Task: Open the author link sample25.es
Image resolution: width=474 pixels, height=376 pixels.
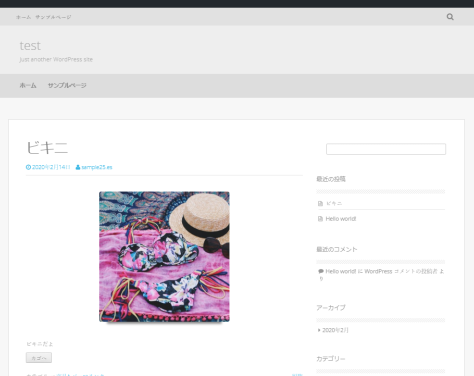Action: click(97, 167)
